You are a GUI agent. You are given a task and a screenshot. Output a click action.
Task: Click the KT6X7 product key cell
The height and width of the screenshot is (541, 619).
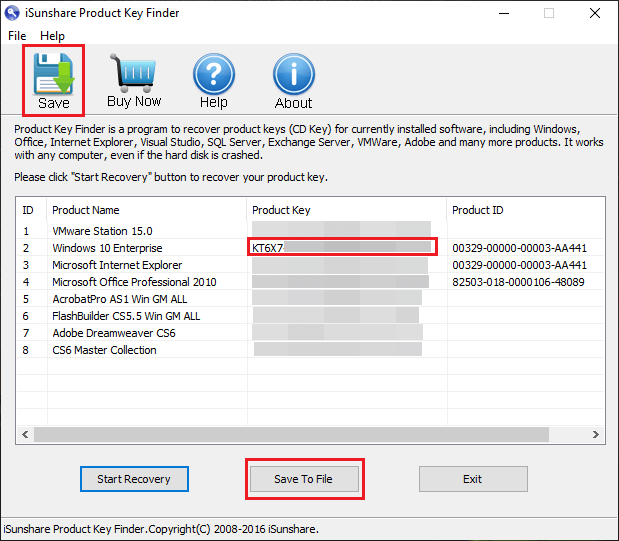342,248
